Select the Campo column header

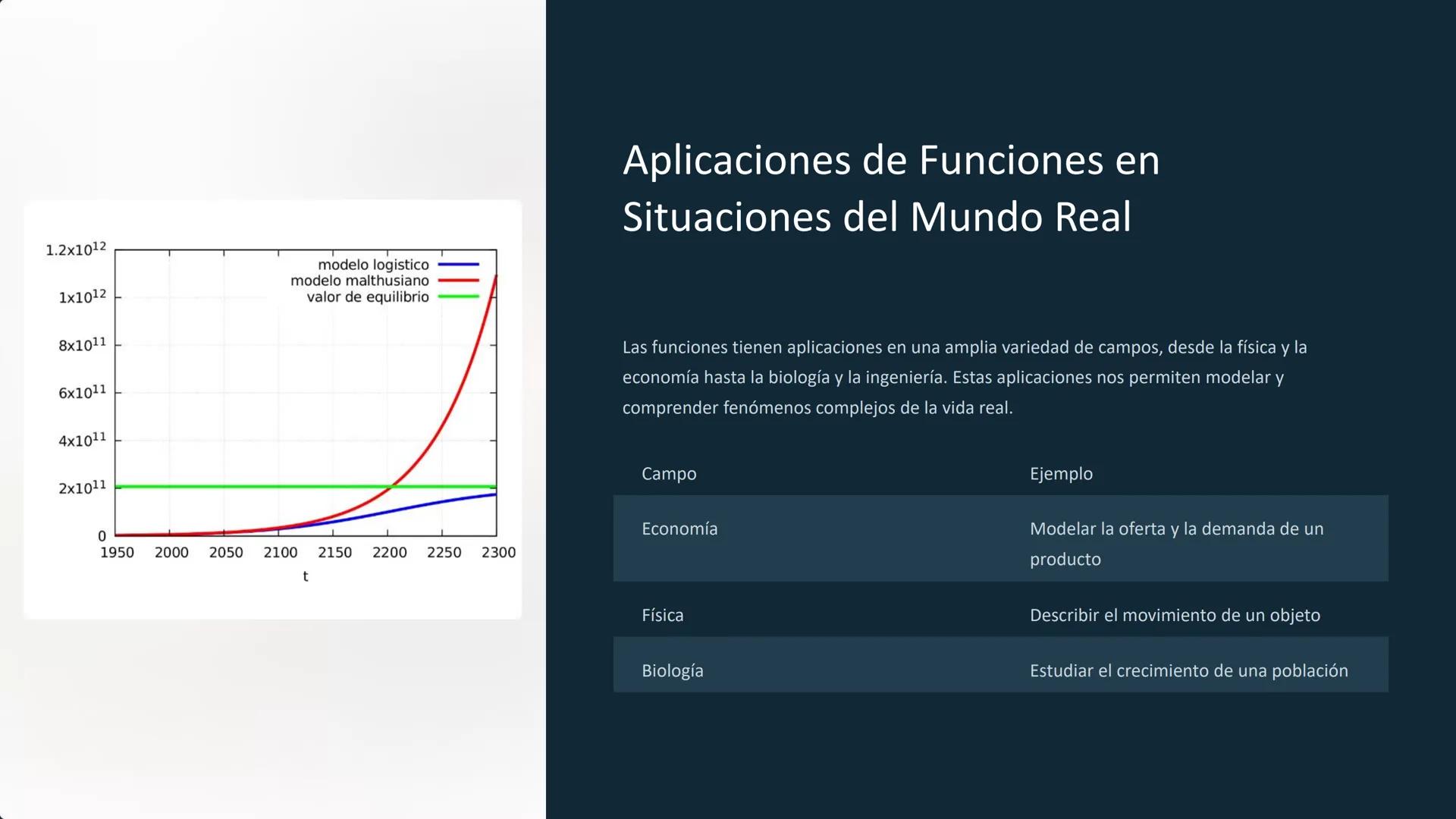coord(669,473)
